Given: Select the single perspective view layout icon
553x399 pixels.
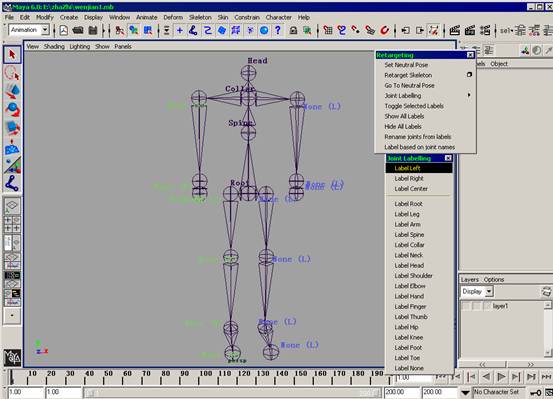Looking at the screenshot, I should (12, 206).
